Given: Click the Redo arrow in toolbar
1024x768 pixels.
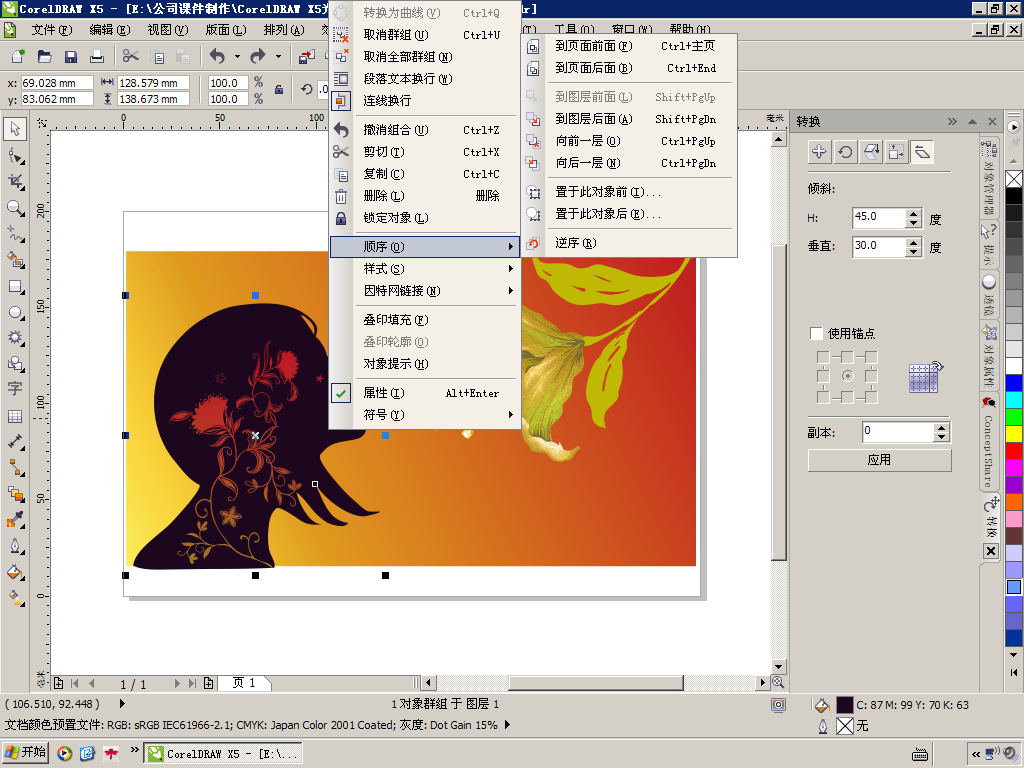Looking at the screenshot, I should point(258,57).
